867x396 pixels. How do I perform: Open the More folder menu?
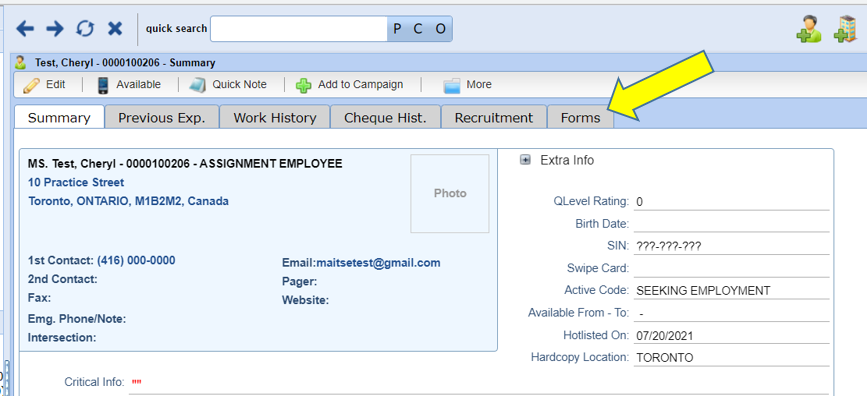467,85
